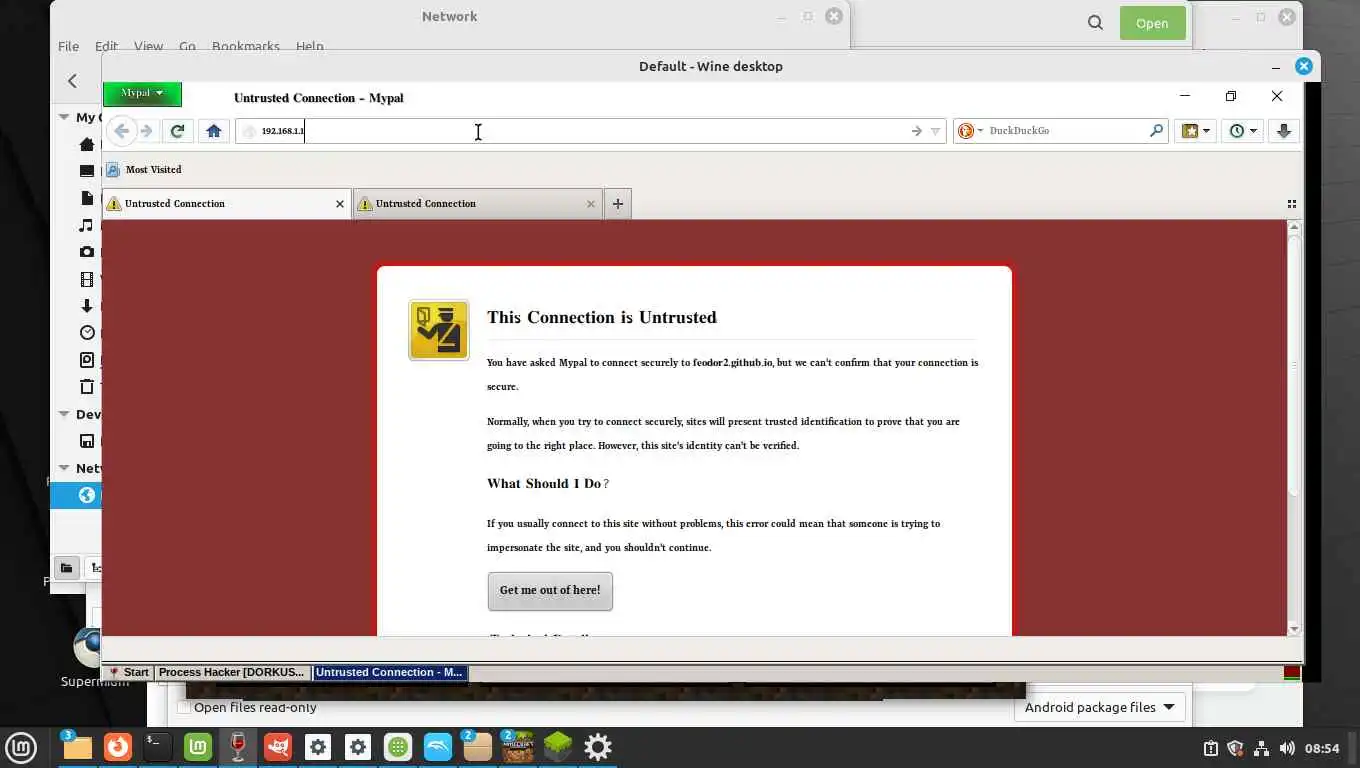
Task: Open the Bookmarks star menu button
Action: pos(1195,131)
